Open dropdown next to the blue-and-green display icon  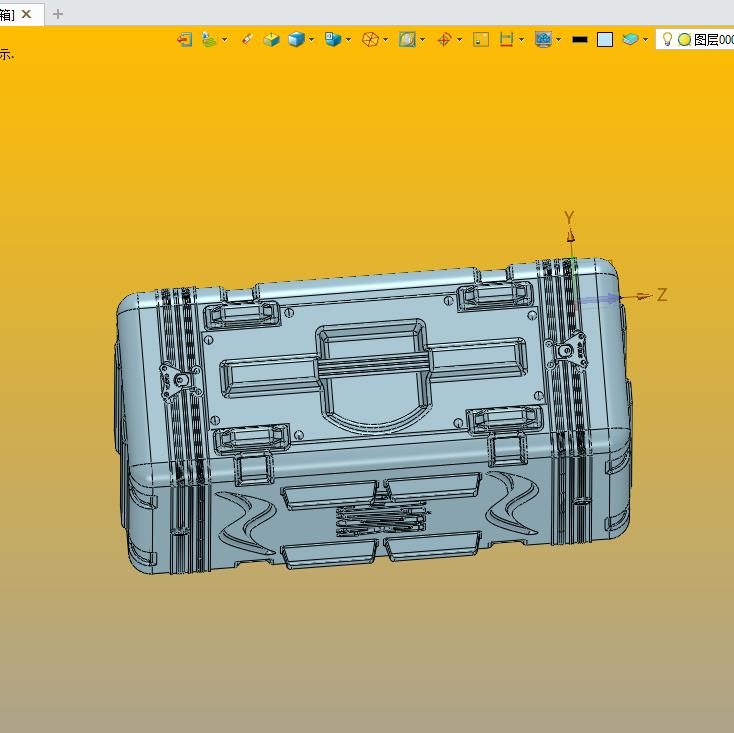225,40
